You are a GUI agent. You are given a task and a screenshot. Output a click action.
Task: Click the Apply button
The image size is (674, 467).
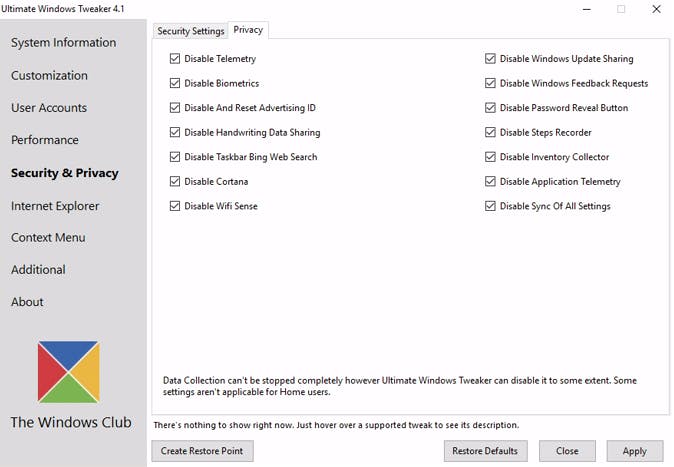coord(634,451)
